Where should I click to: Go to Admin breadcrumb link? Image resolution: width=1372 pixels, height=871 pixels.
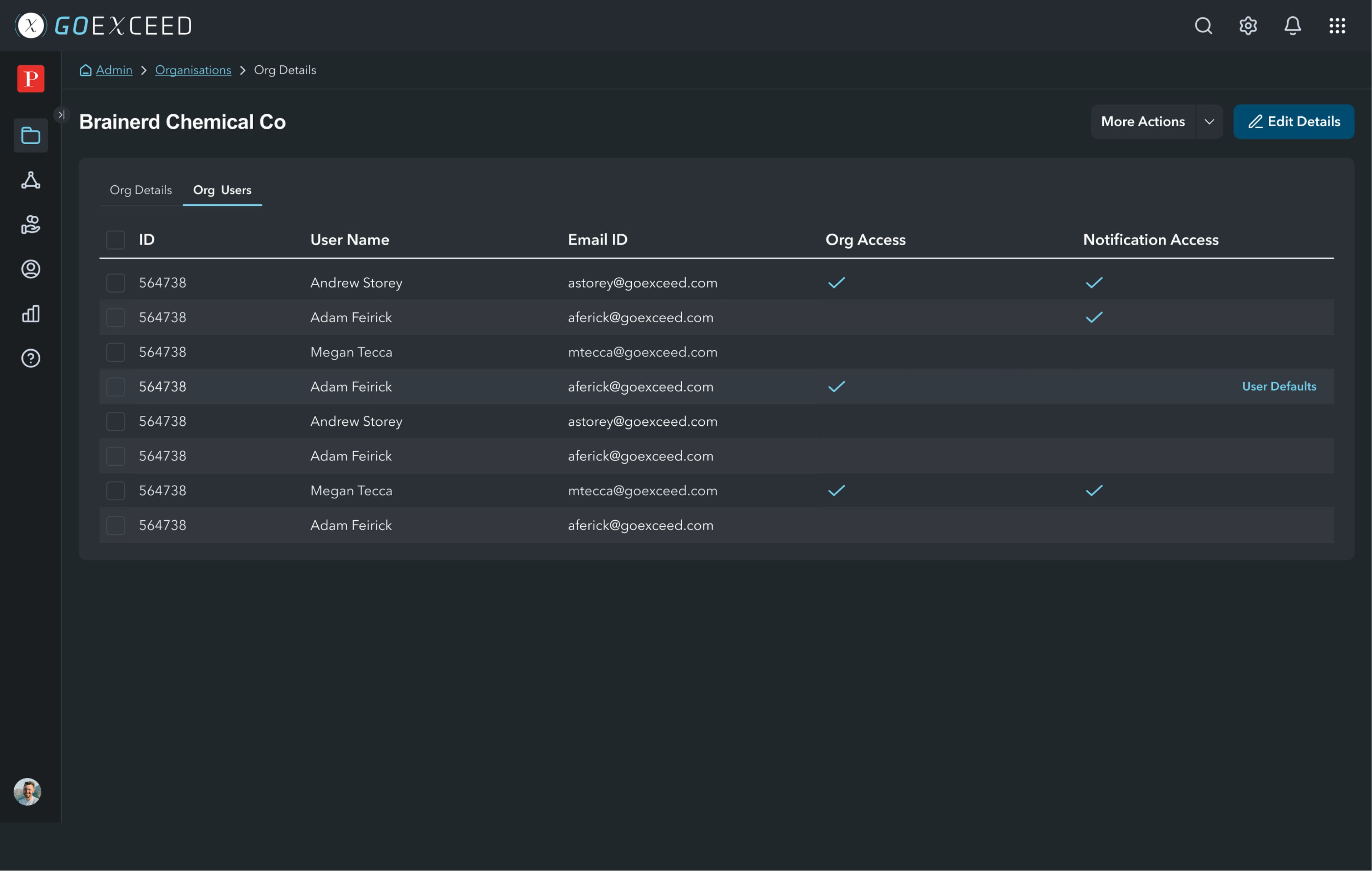pyautogui.click(x=114, y=70)
